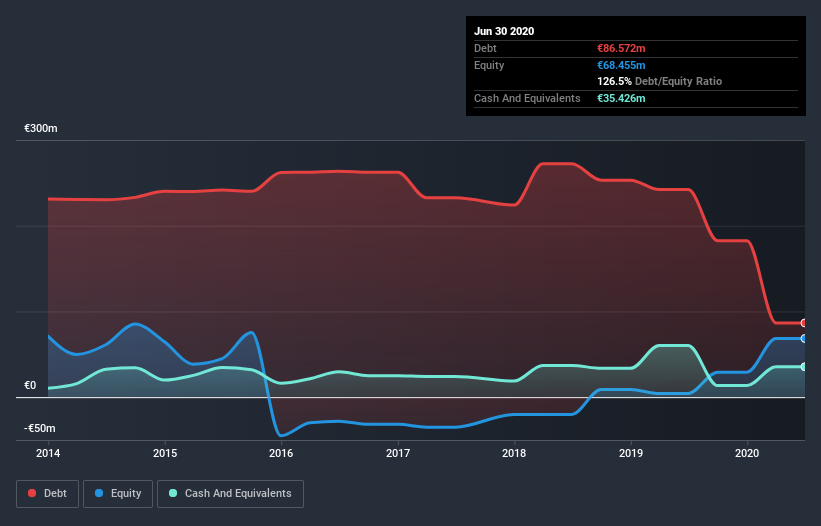Click the teal Cash endpoint marker
821x526 pixels.
pyautogui.click(x=804, y=367)
